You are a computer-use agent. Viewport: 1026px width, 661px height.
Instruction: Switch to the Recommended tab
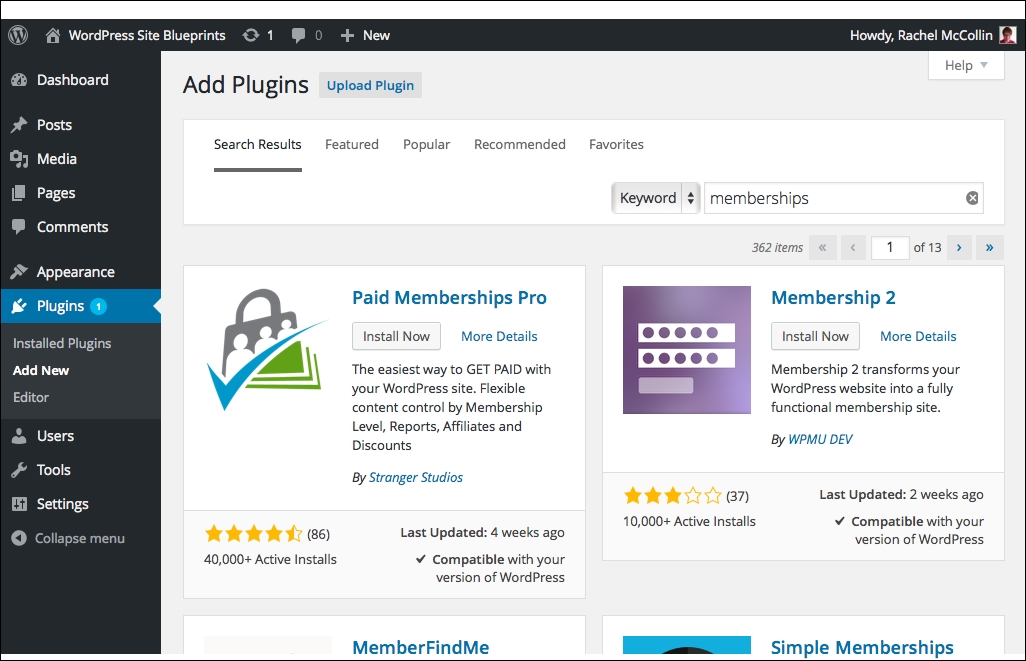(520, 145)
